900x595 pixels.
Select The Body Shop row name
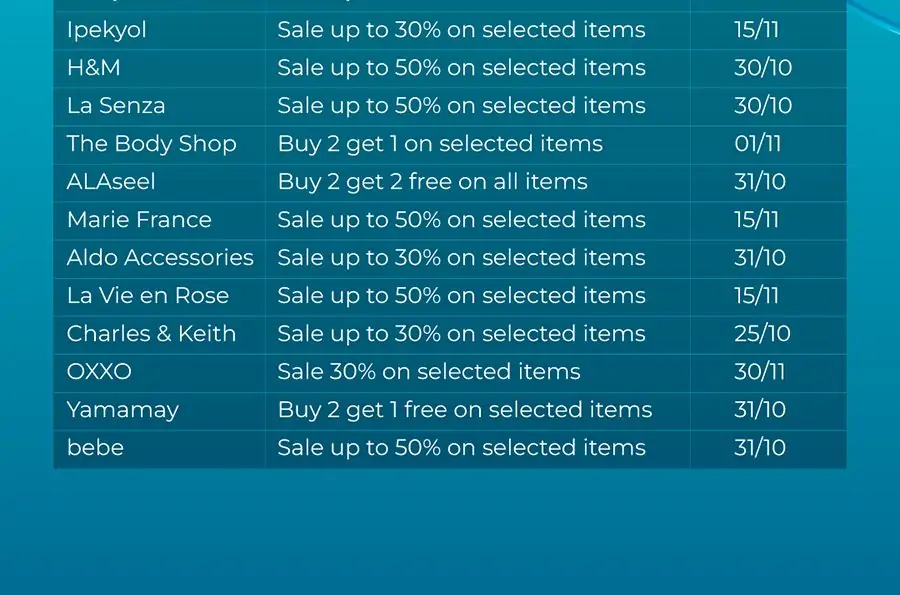pyautogui.click(x=152, y=144)
